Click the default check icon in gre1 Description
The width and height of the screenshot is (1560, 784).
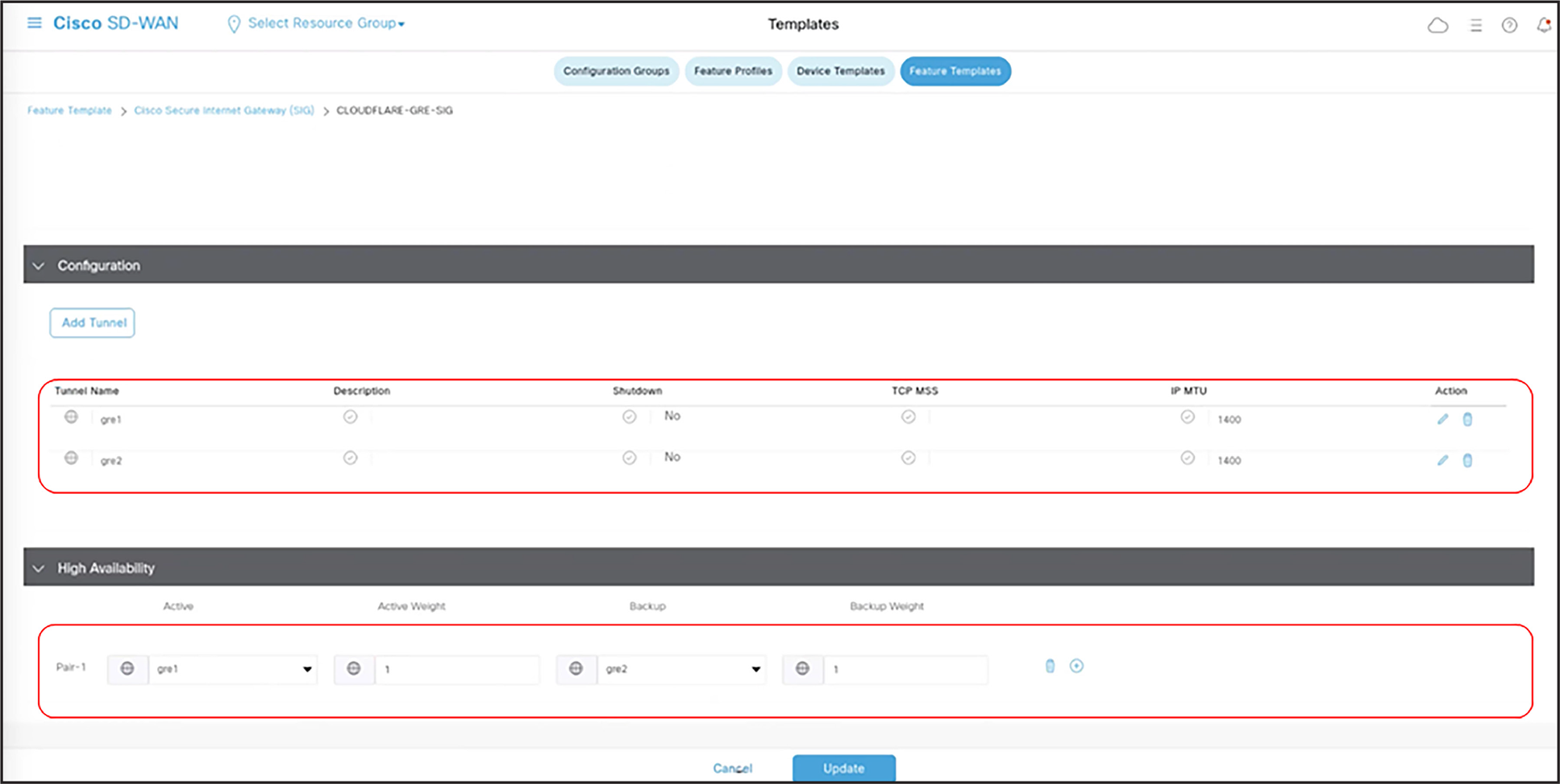[350, 417]
